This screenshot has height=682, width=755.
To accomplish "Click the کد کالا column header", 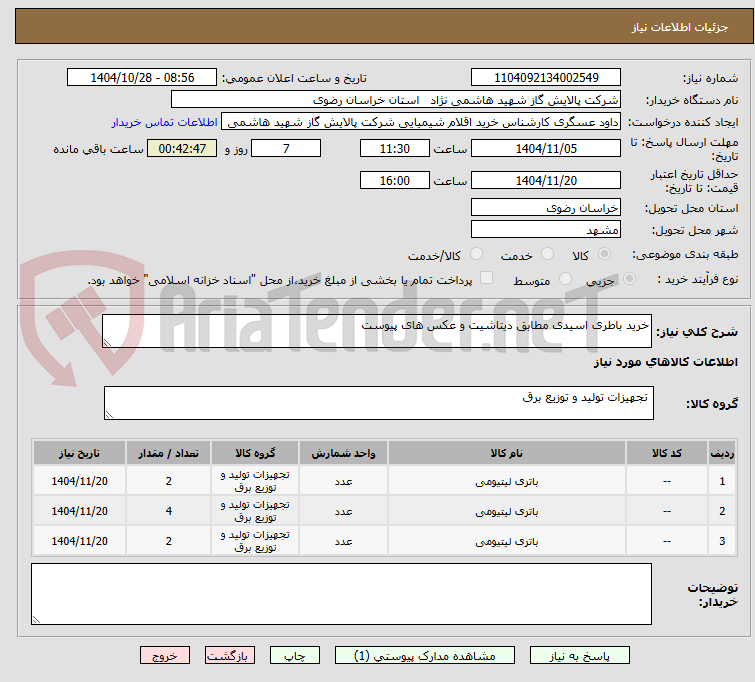I will click(667, 453).
